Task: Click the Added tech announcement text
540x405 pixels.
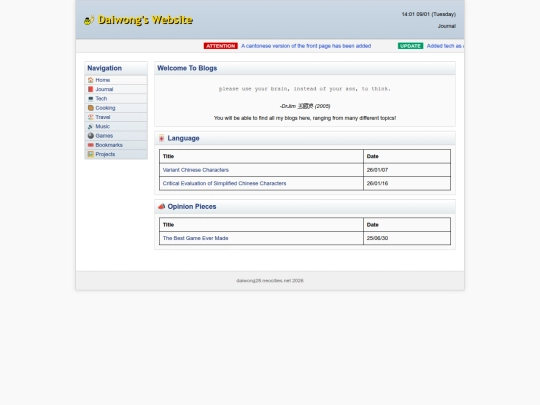Action: pyautogui.click(x=445, y=46)
